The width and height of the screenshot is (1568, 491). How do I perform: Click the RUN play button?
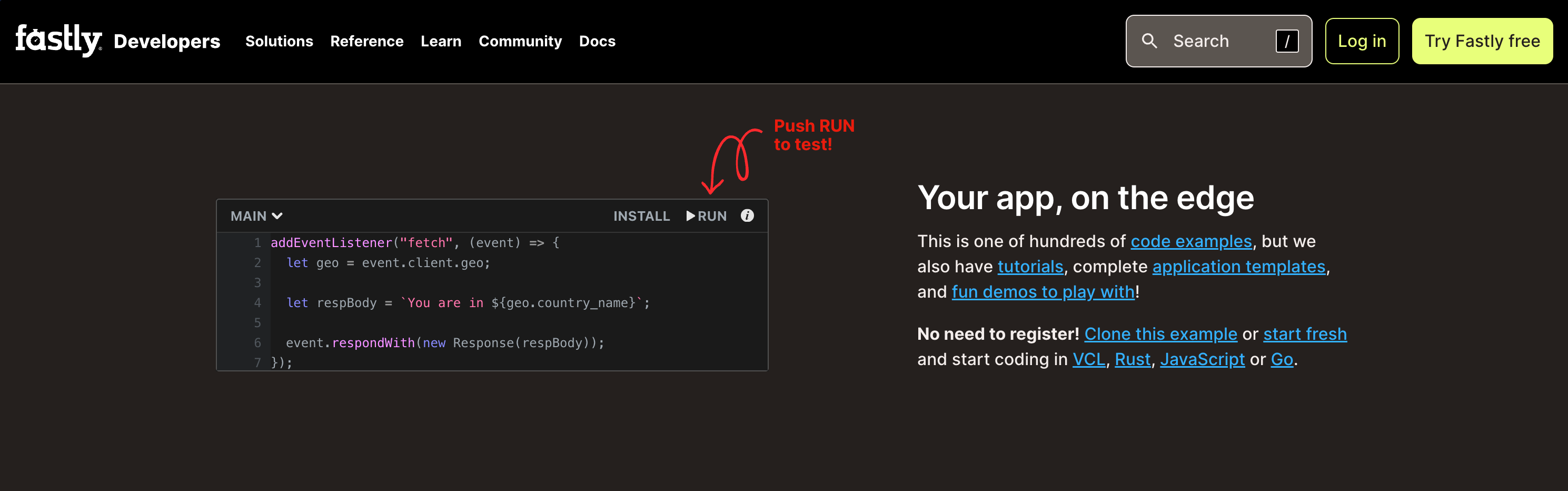coord(706,215)
